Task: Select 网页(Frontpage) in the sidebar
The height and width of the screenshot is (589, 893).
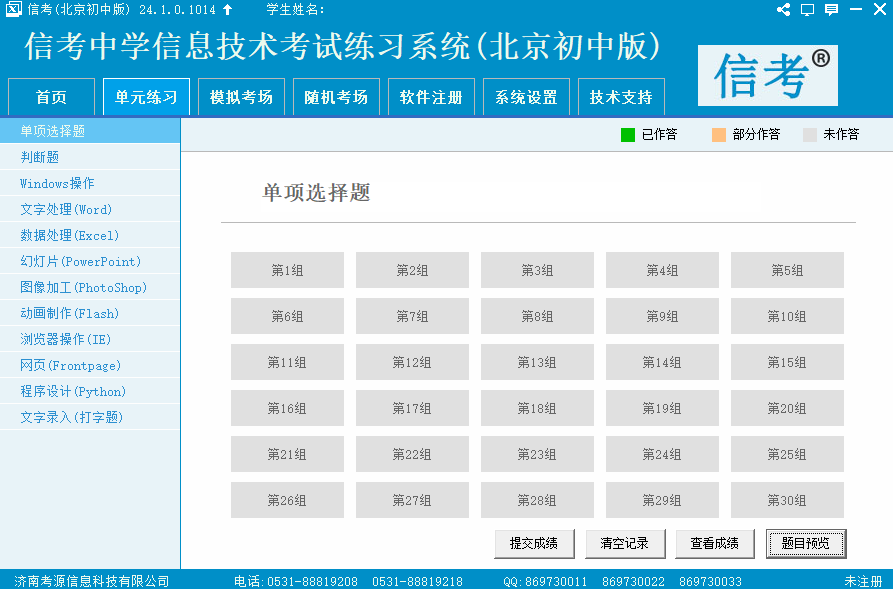Action: click(x=90, y=365)
